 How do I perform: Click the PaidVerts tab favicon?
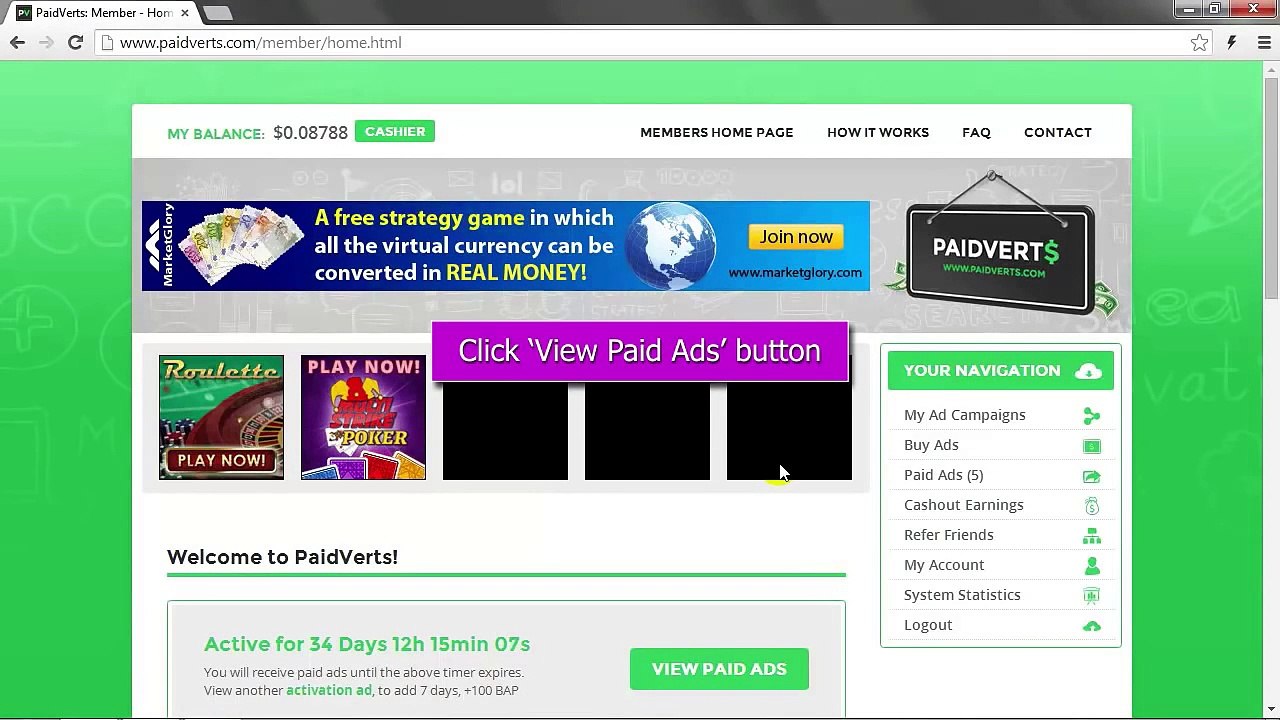(x=23, y=13)
